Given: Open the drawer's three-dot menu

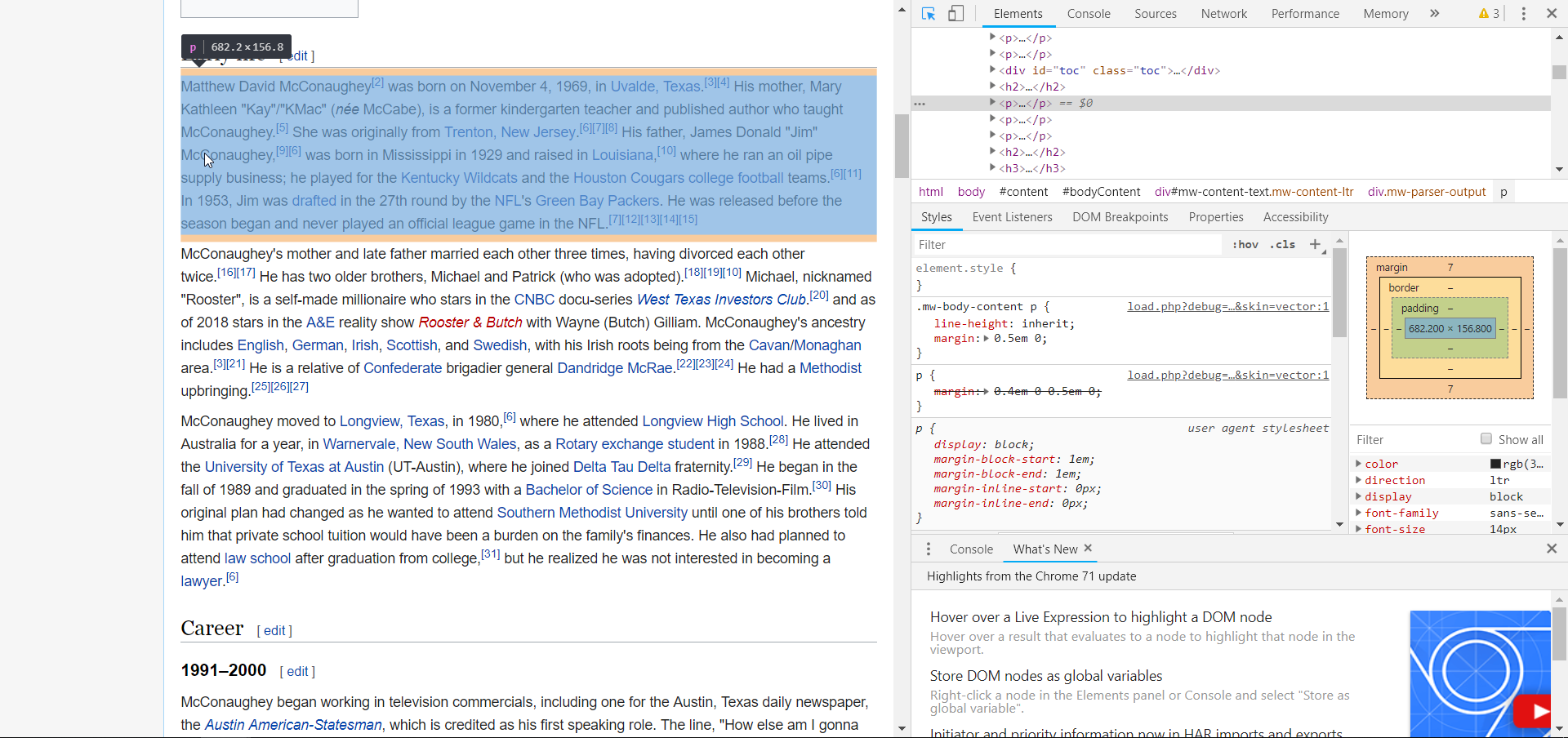Looking at the screenshot, I should pyautogui.click(x=929, y=549).
